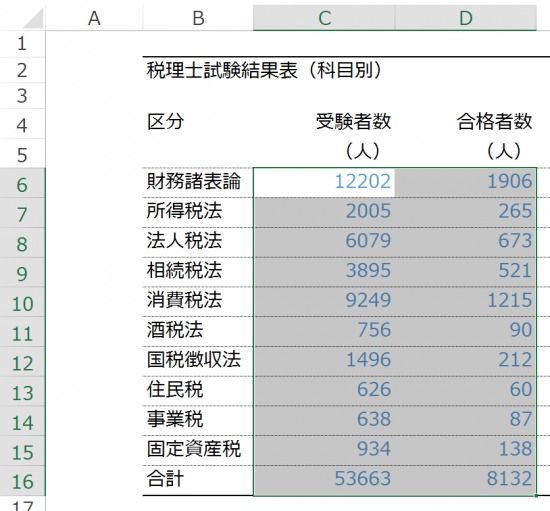Click the cell containing 1496
The width and height of the screenshot is (550, 511).
[x=324, y=362]
